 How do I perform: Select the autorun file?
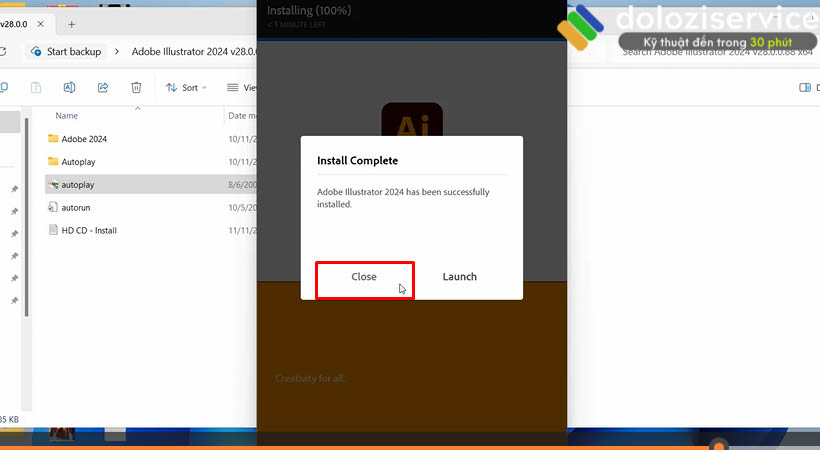pos(76,207)
